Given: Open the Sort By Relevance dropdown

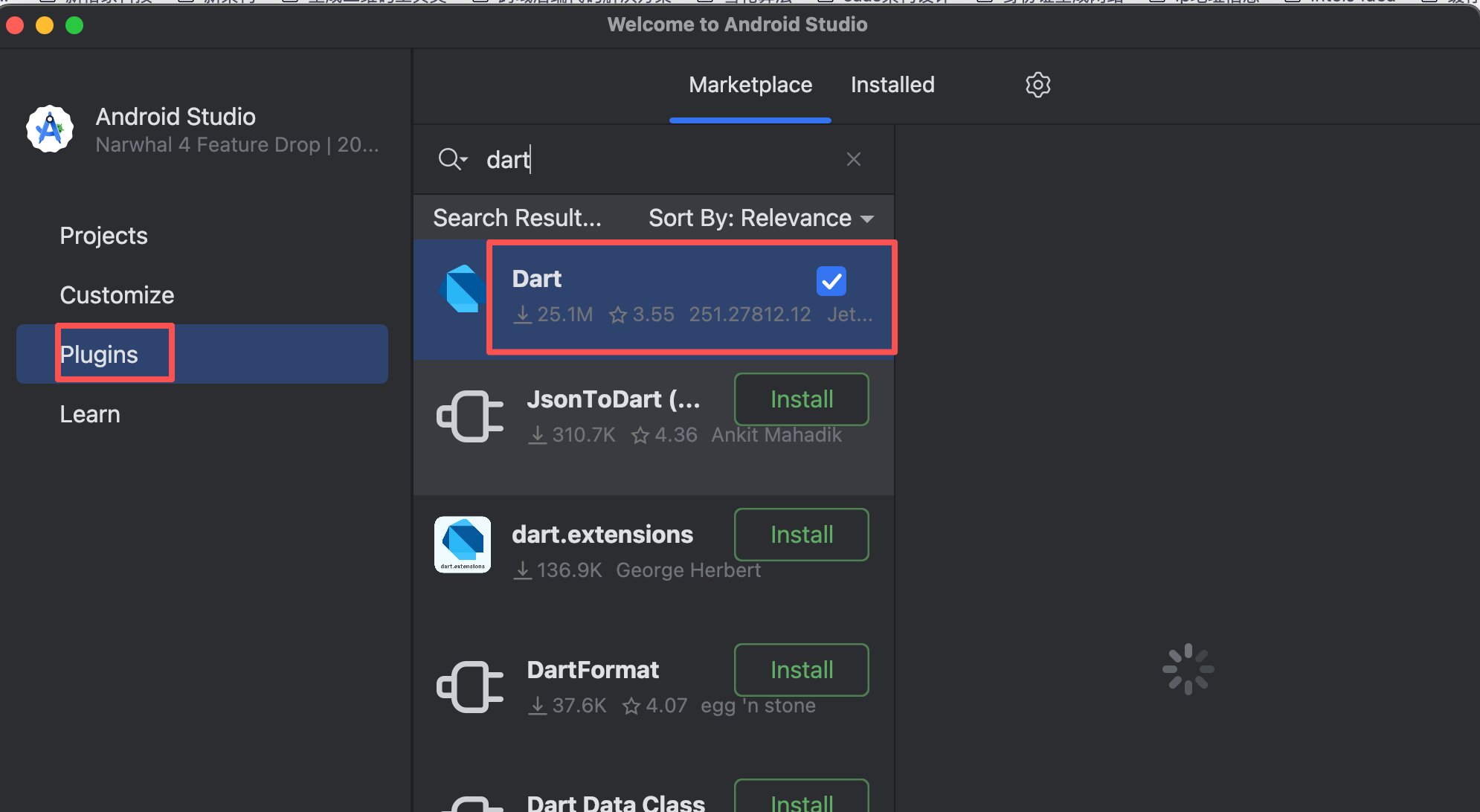Looking at the screenshot, I should 761,218.
